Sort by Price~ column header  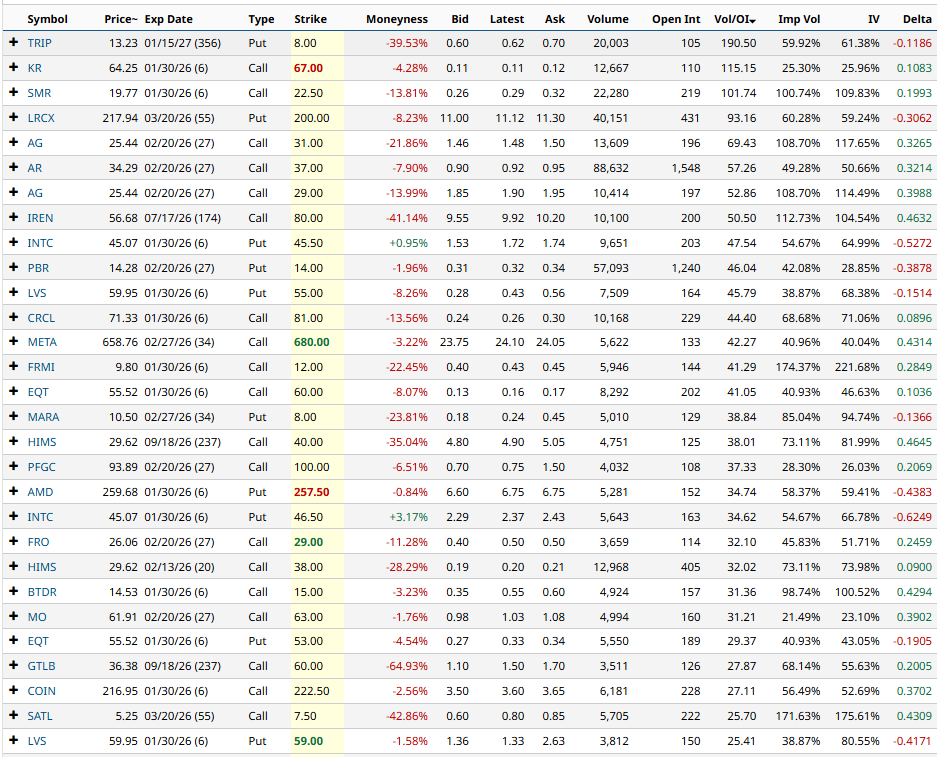click(121, 19)
